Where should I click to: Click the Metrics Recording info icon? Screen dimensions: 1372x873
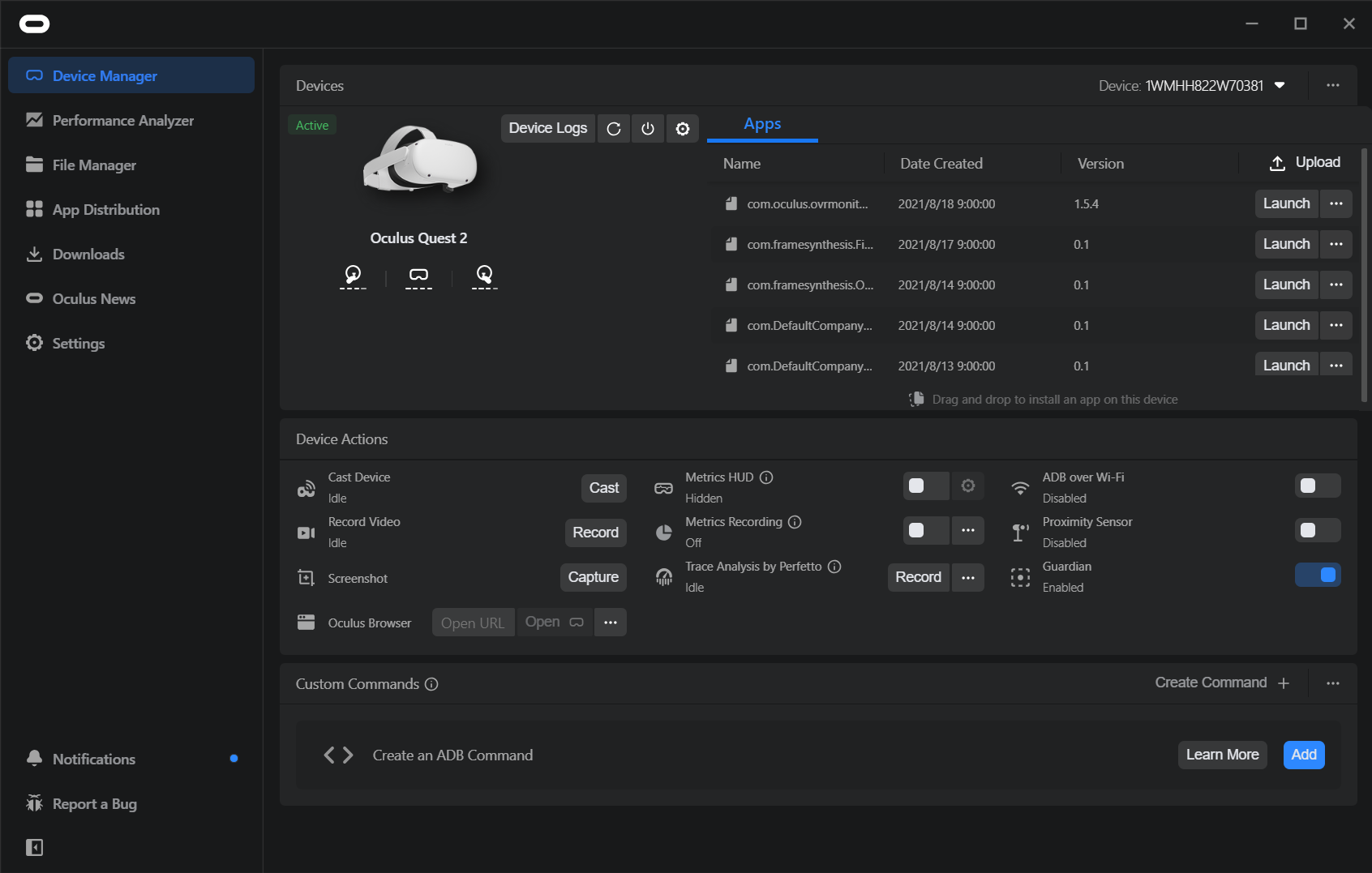[795, 522]
